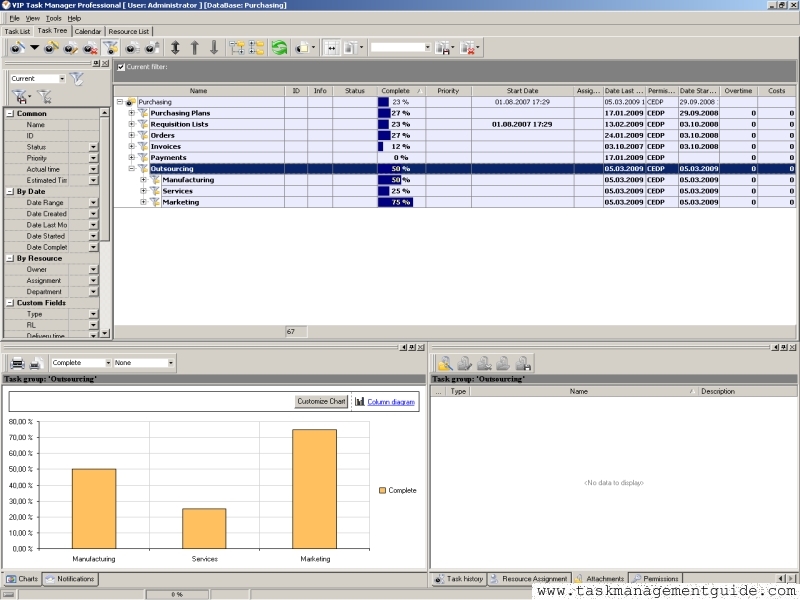Click the refresh icon in the toolbar
This screenshot has height=600, width=800.
279,47
